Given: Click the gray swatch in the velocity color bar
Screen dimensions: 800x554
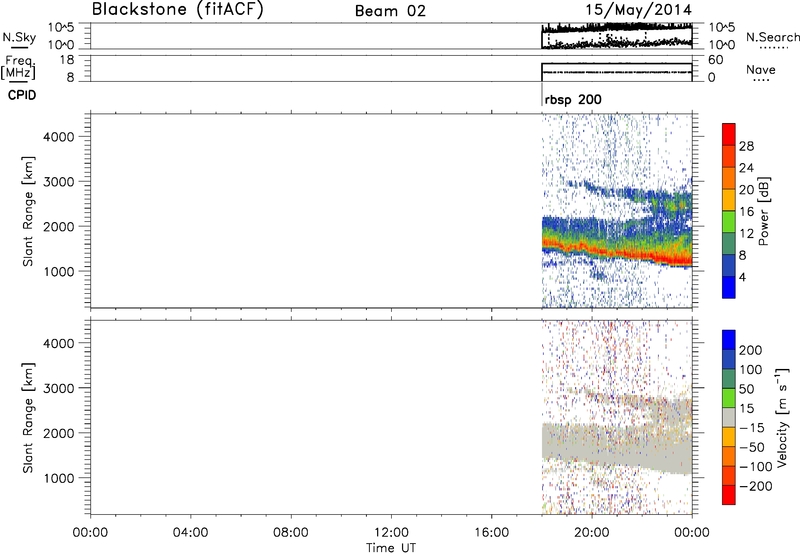Looking at the screenshot, I should coord(729,417).
